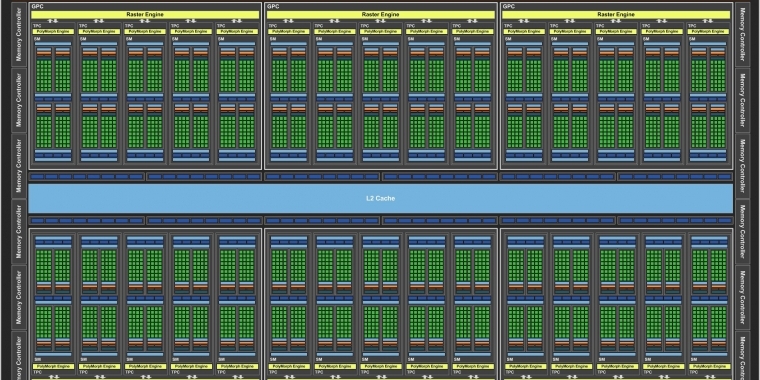Click the first PolyMorph Engine in bottom-left GPC
The width and height of the screenshot is (760, 380).
coord(53,366)
